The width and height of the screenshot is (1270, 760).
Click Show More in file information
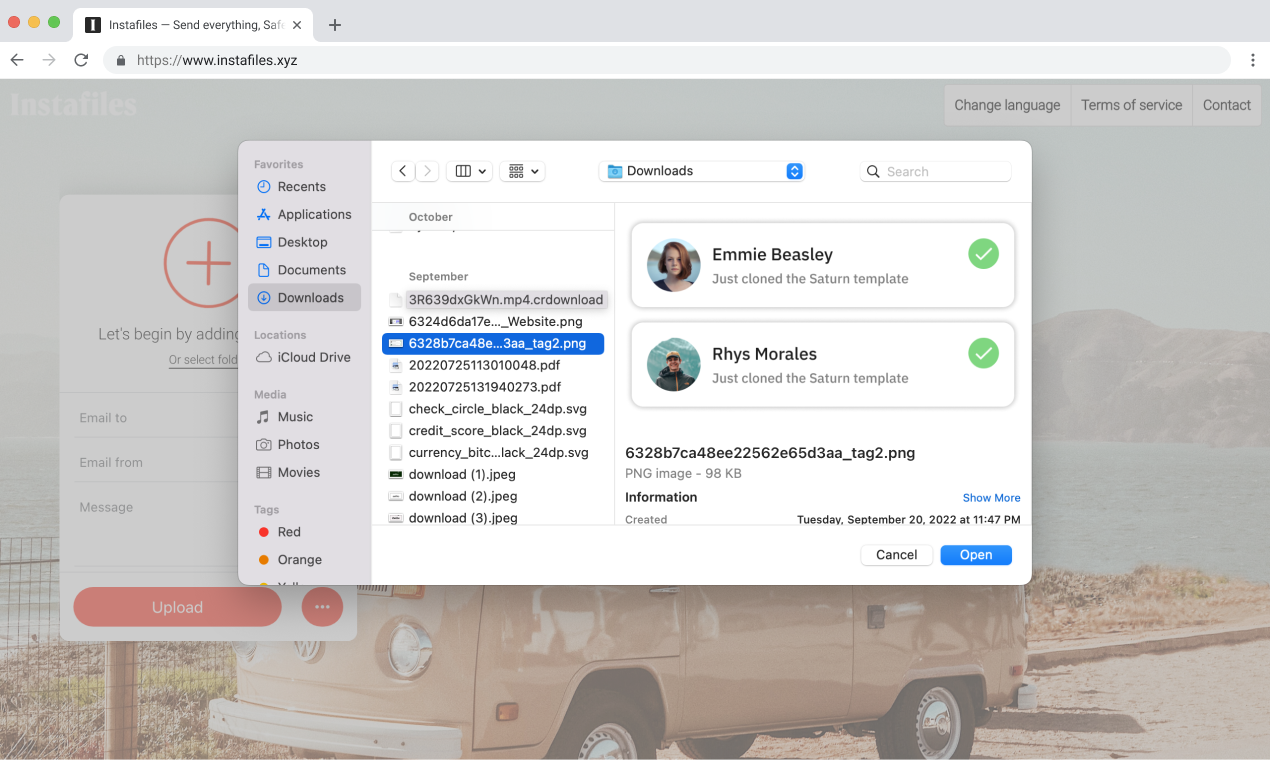991,498
